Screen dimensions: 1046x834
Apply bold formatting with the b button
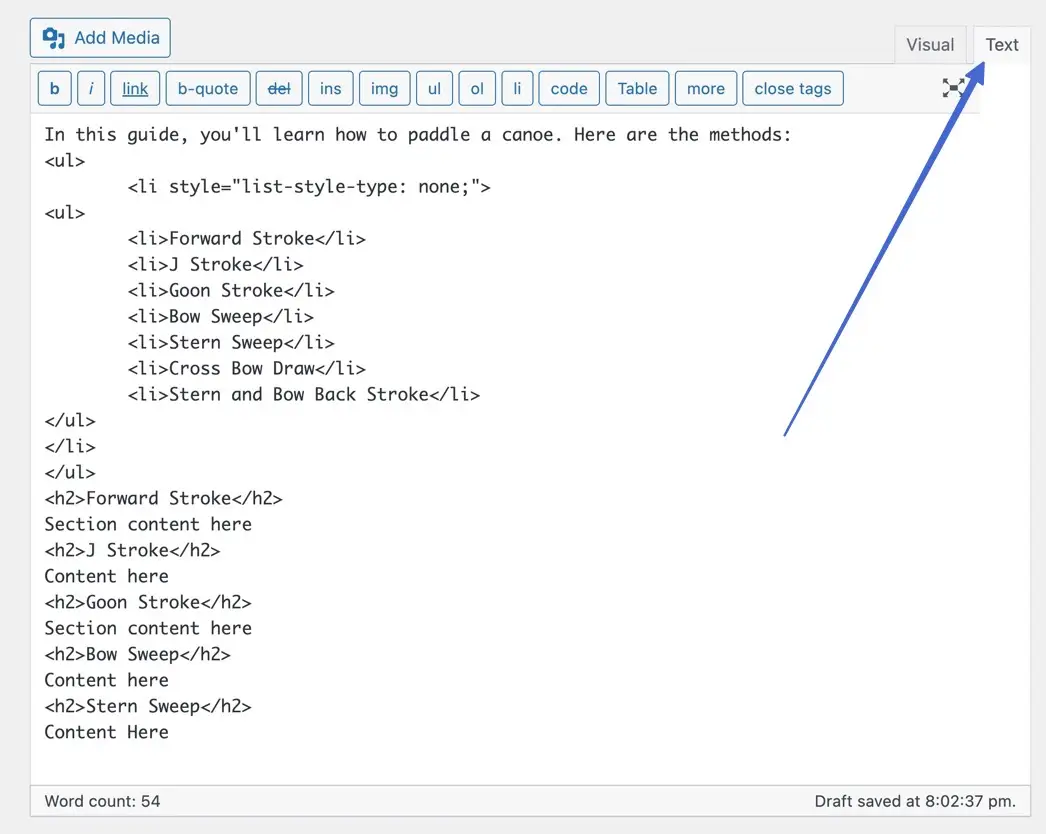click(x=54, y=88)
